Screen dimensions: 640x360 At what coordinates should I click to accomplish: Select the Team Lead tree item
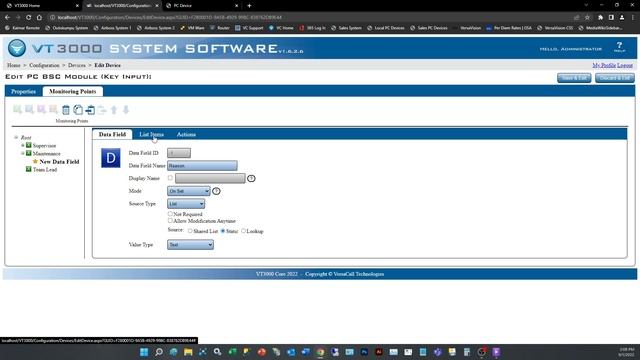coord(45,169)
